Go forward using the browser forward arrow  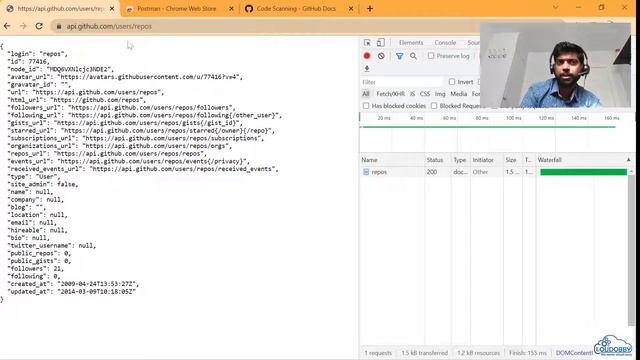point(23,26)
